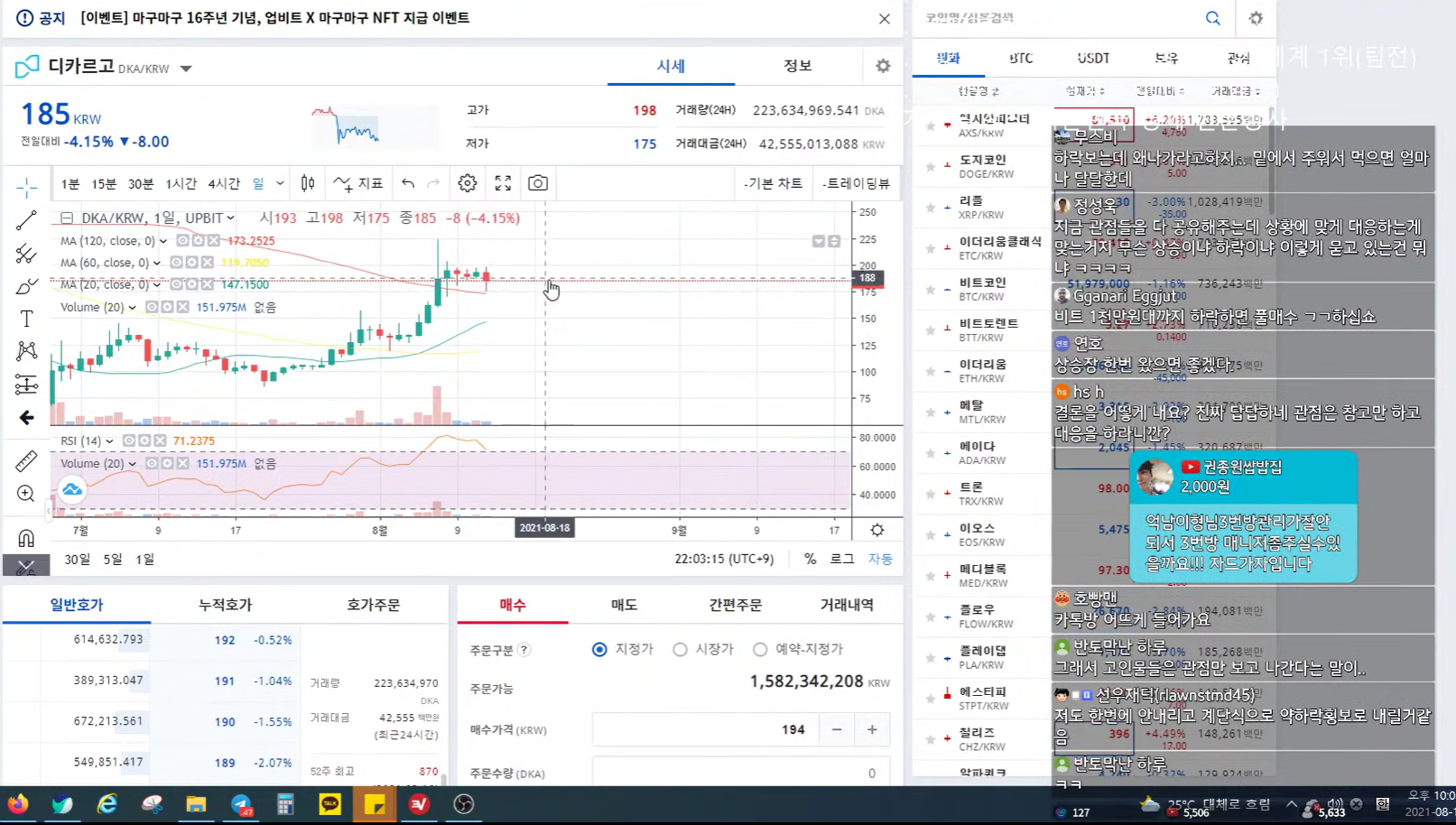Select the BTC market tab

pyautogui.click(x=1021, y=58)
